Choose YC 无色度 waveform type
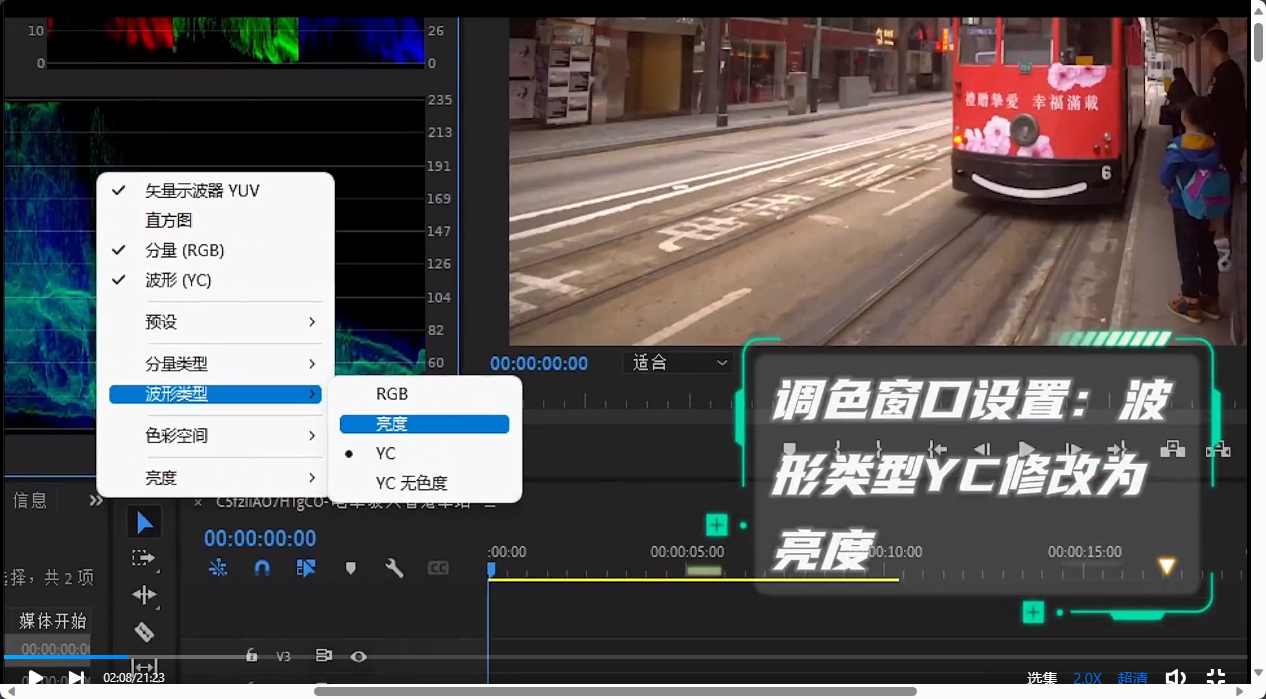 point(424,483)
